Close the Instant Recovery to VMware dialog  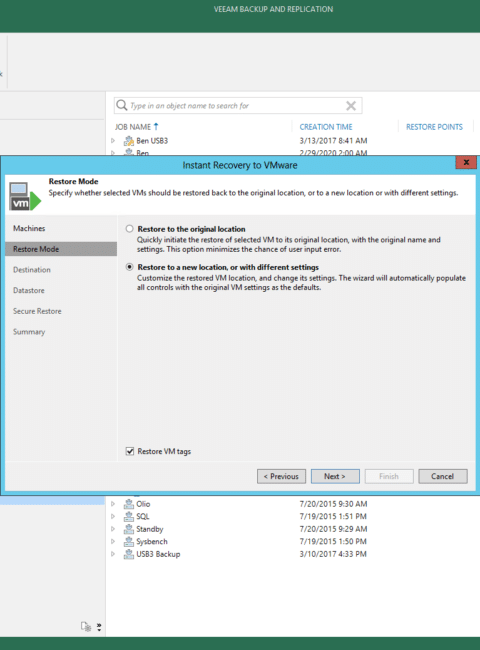[466, 162]
